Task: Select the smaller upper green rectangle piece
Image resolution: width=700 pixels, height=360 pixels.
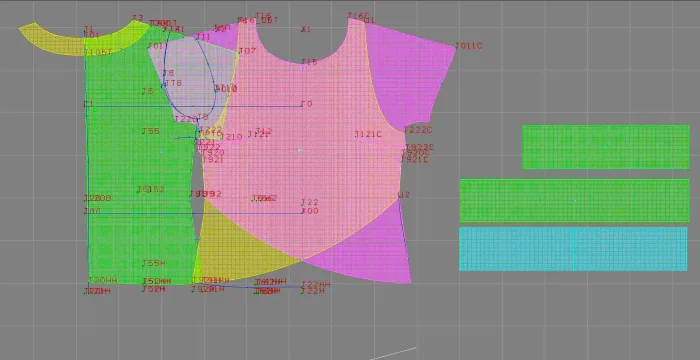Action: click(606, 147)
